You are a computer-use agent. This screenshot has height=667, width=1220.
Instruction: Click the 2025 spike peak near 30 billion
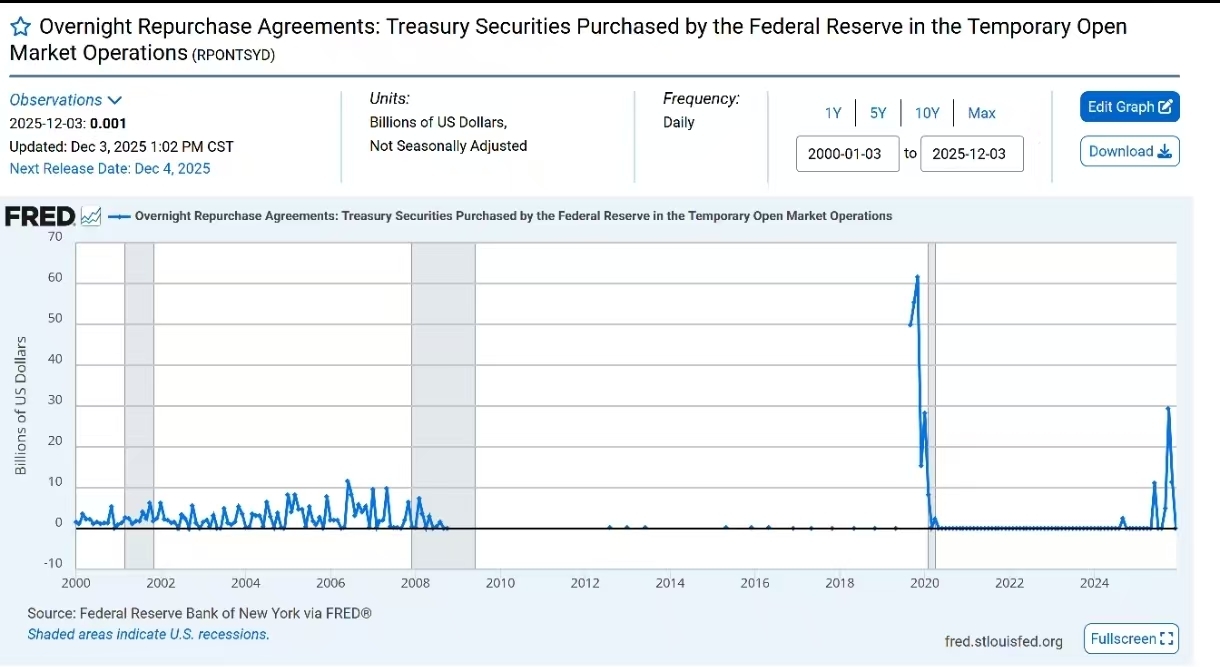click(1168, 408)
